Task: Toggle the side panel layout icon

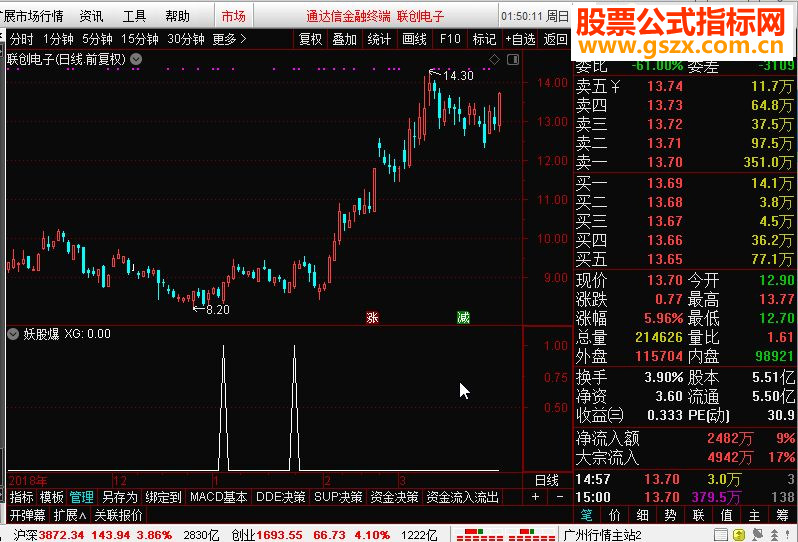Action: tap(513, 60)
